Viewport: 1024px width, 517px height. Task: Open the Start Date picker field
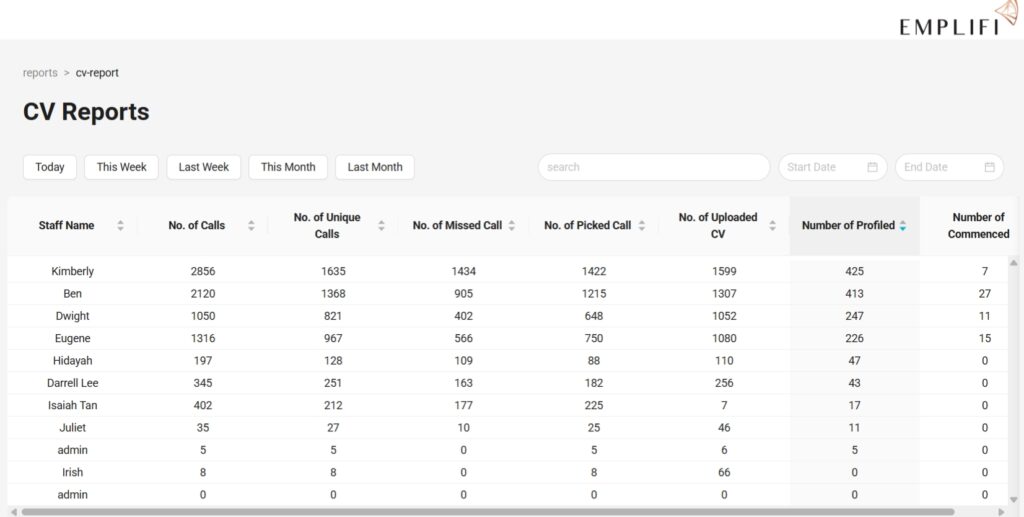pos(823,167)
